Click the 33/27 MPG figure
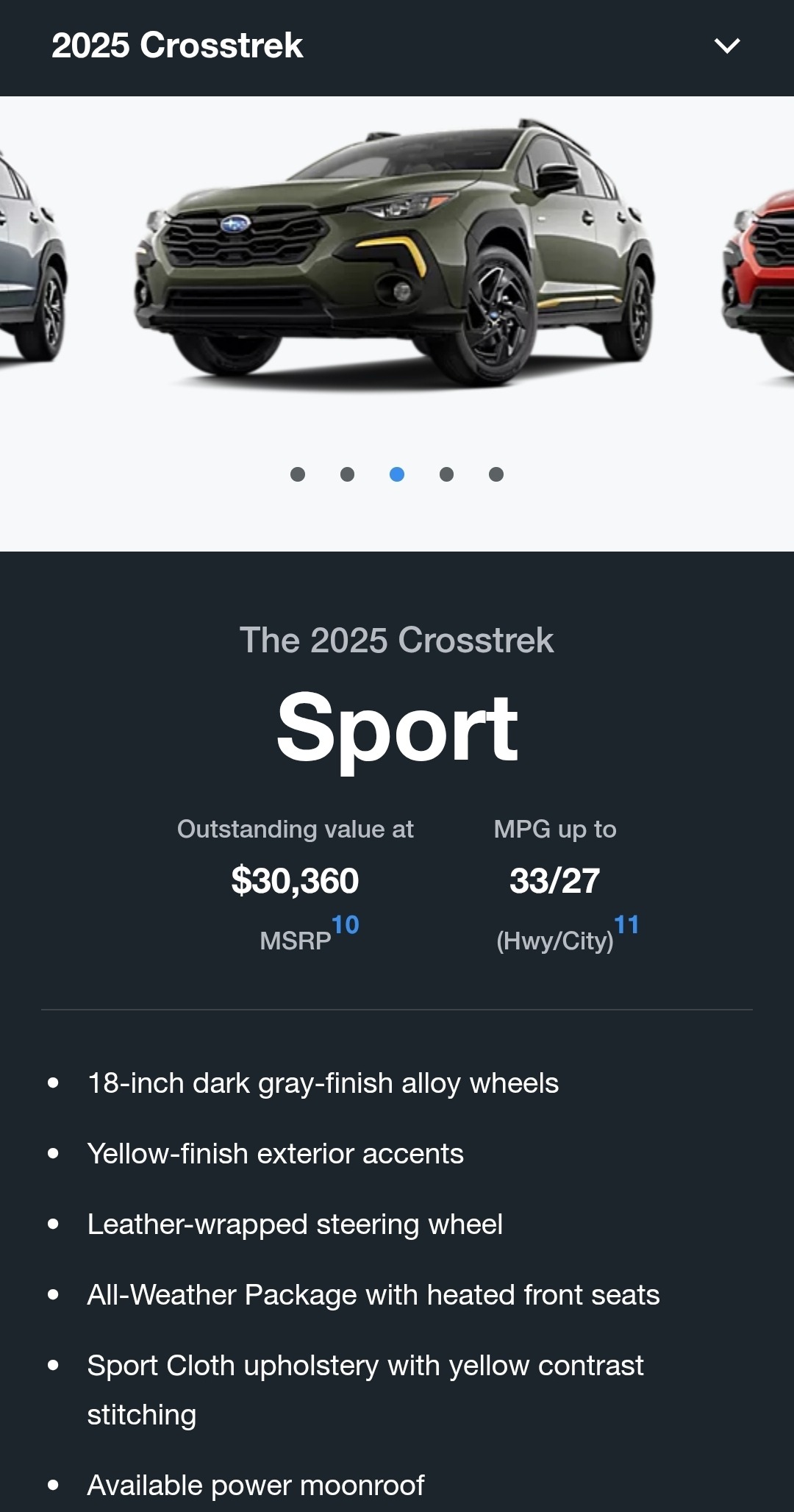 [555, 881]
